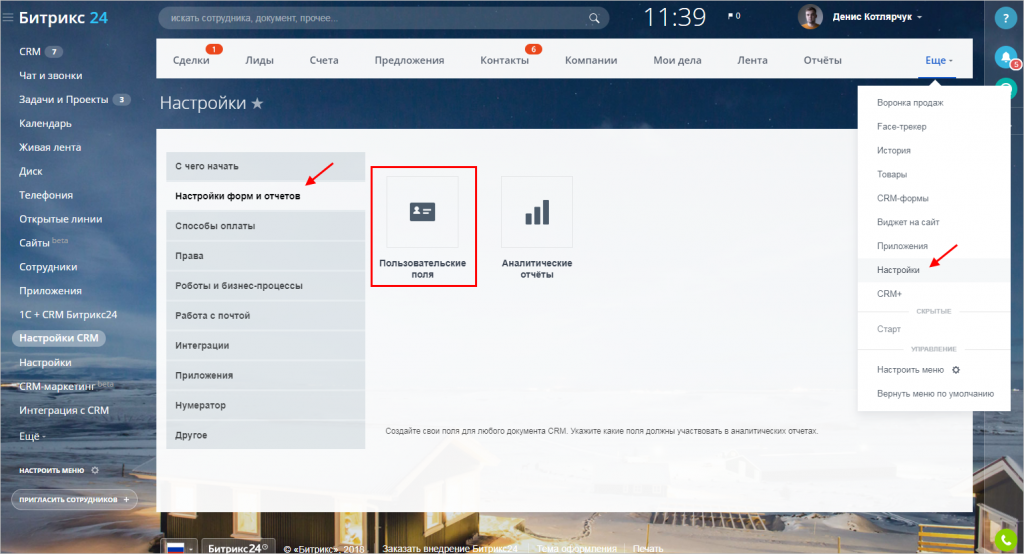The image size is (1024, 554).
Task: Click Денис Котлярчук avatar photo
Action: (810, 17)
